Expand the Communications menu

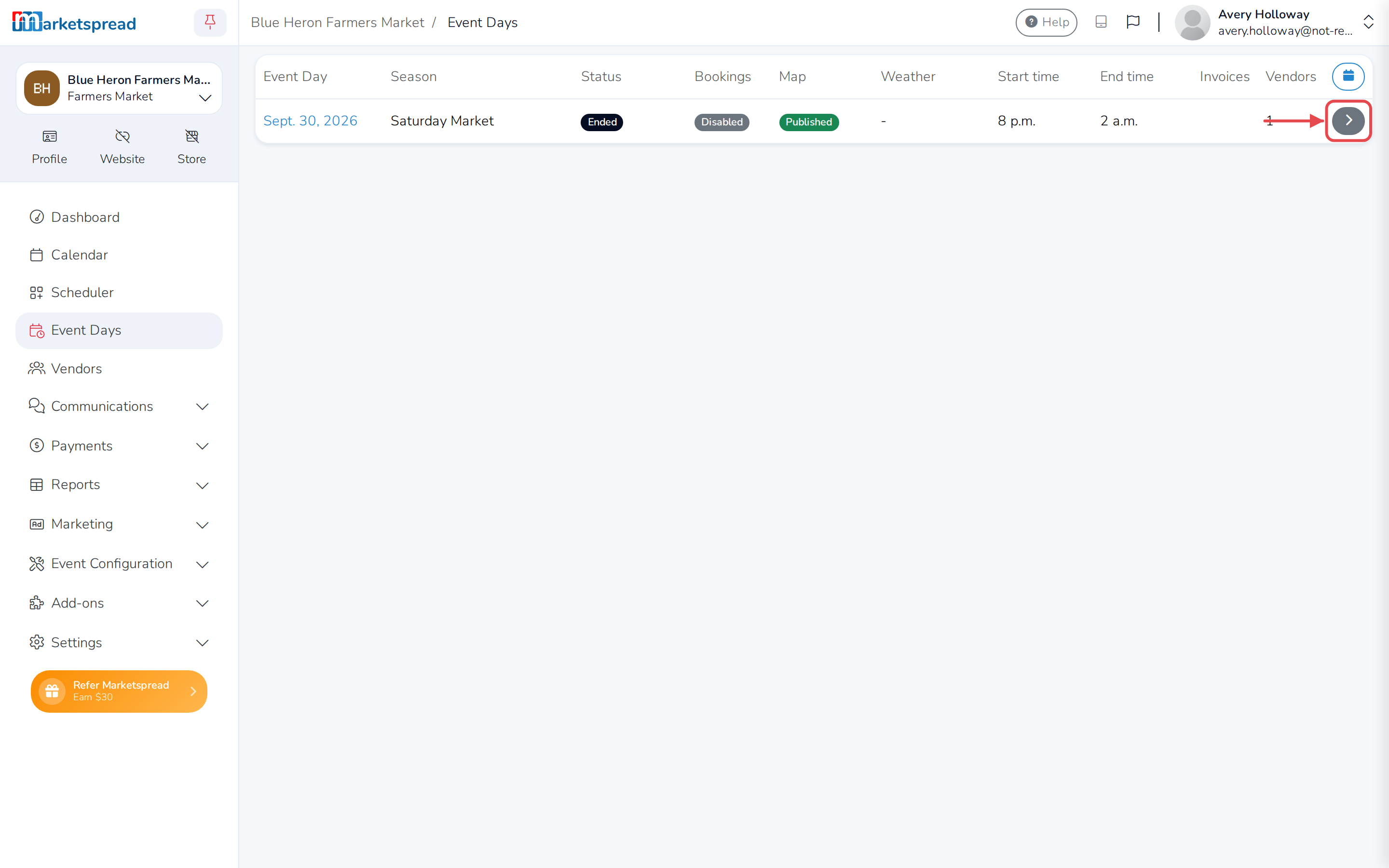pos(119,407)
